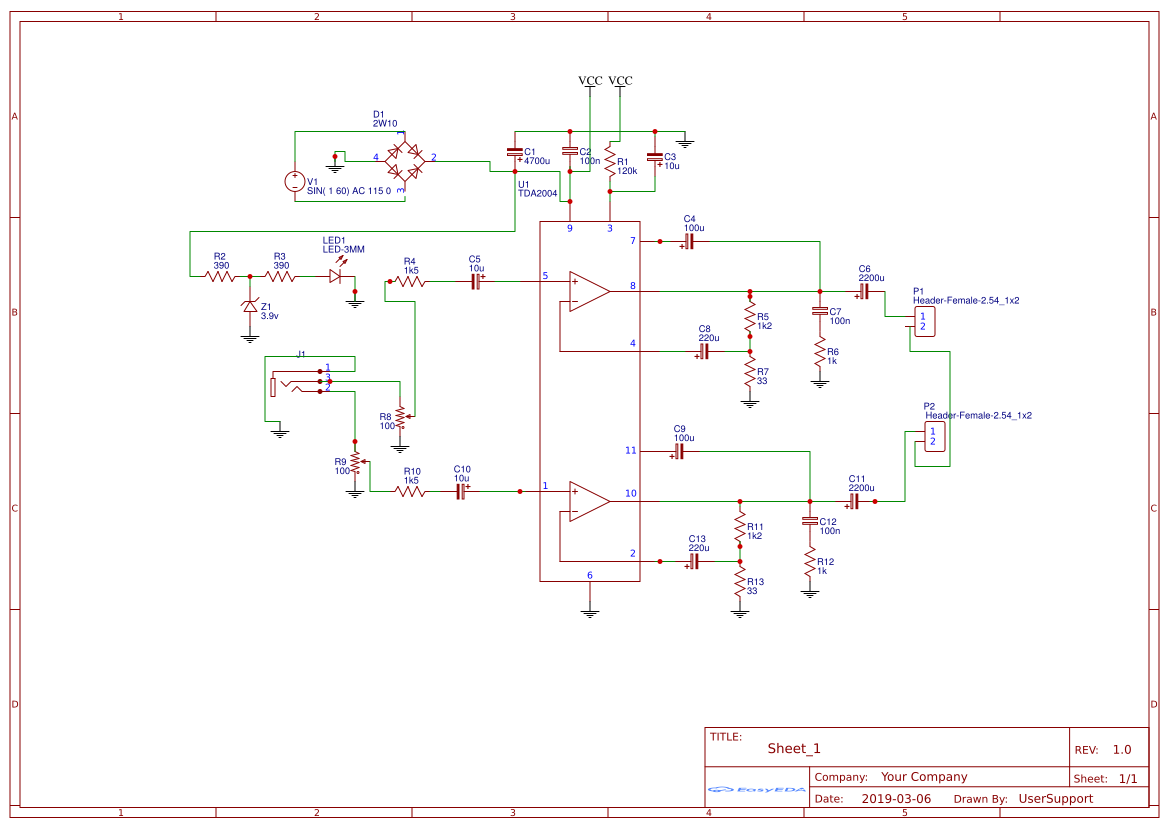The image size is (1169, 828).
Task: Click the 2W10 value label
Action: point(385,124)
